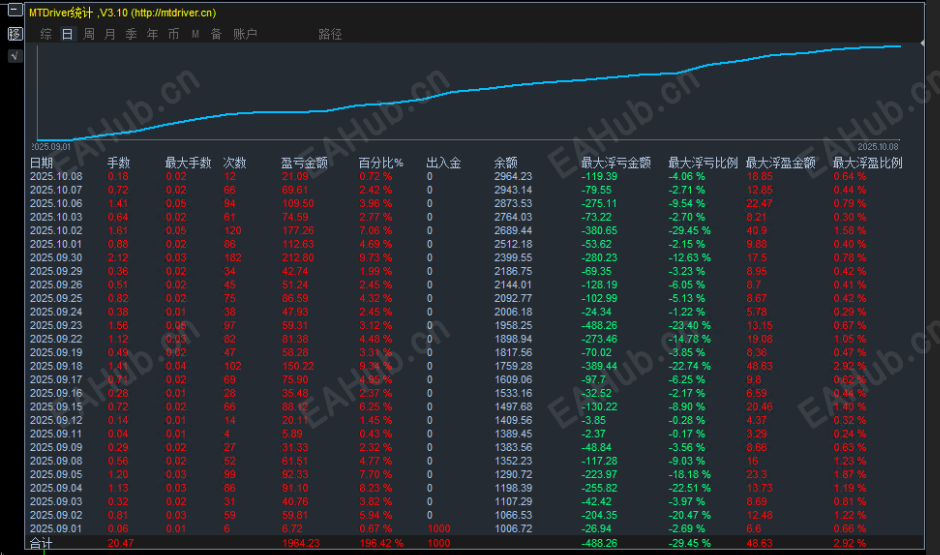Click the 出入金 column header

tap(444, 162)
